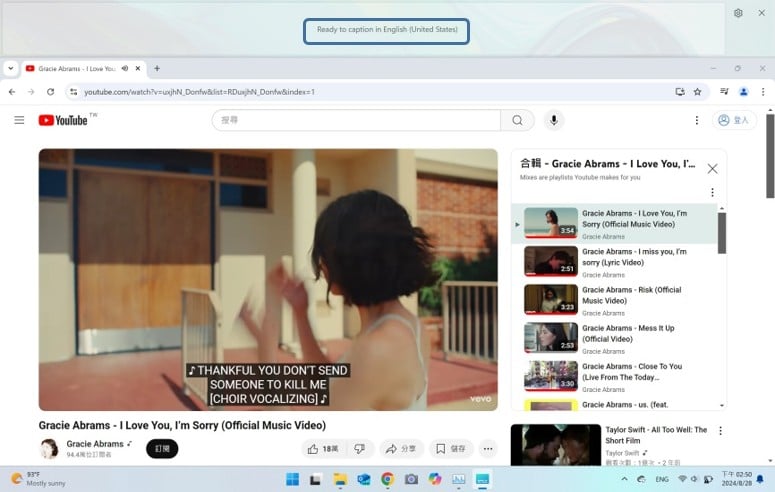Open Task View on taskbar

pos(316,479)
